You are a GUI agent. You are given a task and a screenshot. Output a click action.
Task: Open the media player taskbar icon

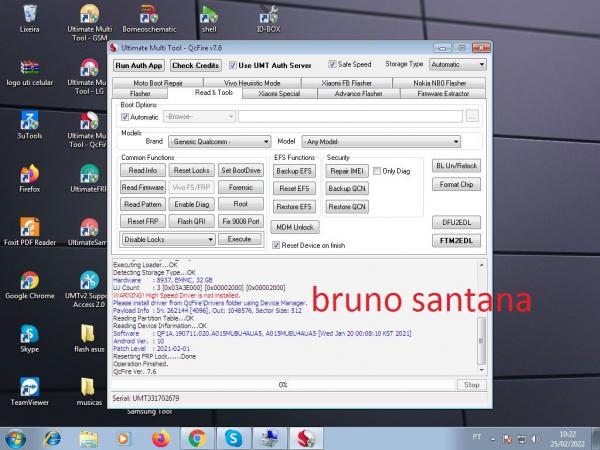[124, 439]
